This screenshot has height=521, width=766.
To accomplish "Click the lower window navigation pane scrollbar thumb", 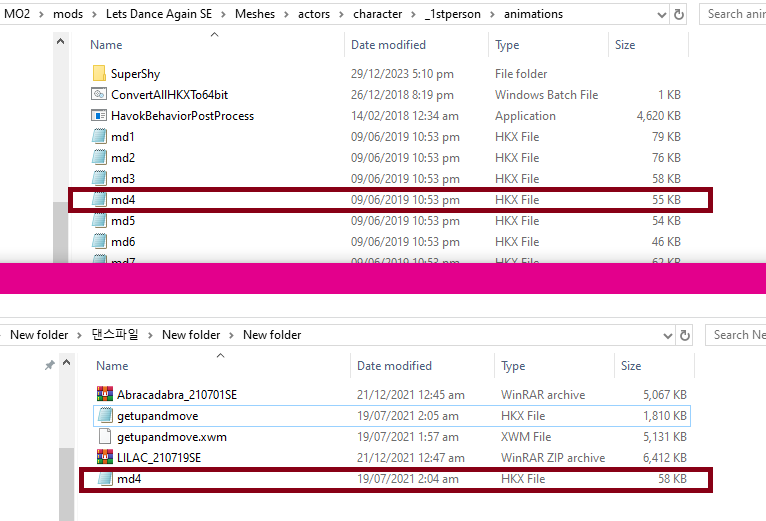I will tap(67, 484).
